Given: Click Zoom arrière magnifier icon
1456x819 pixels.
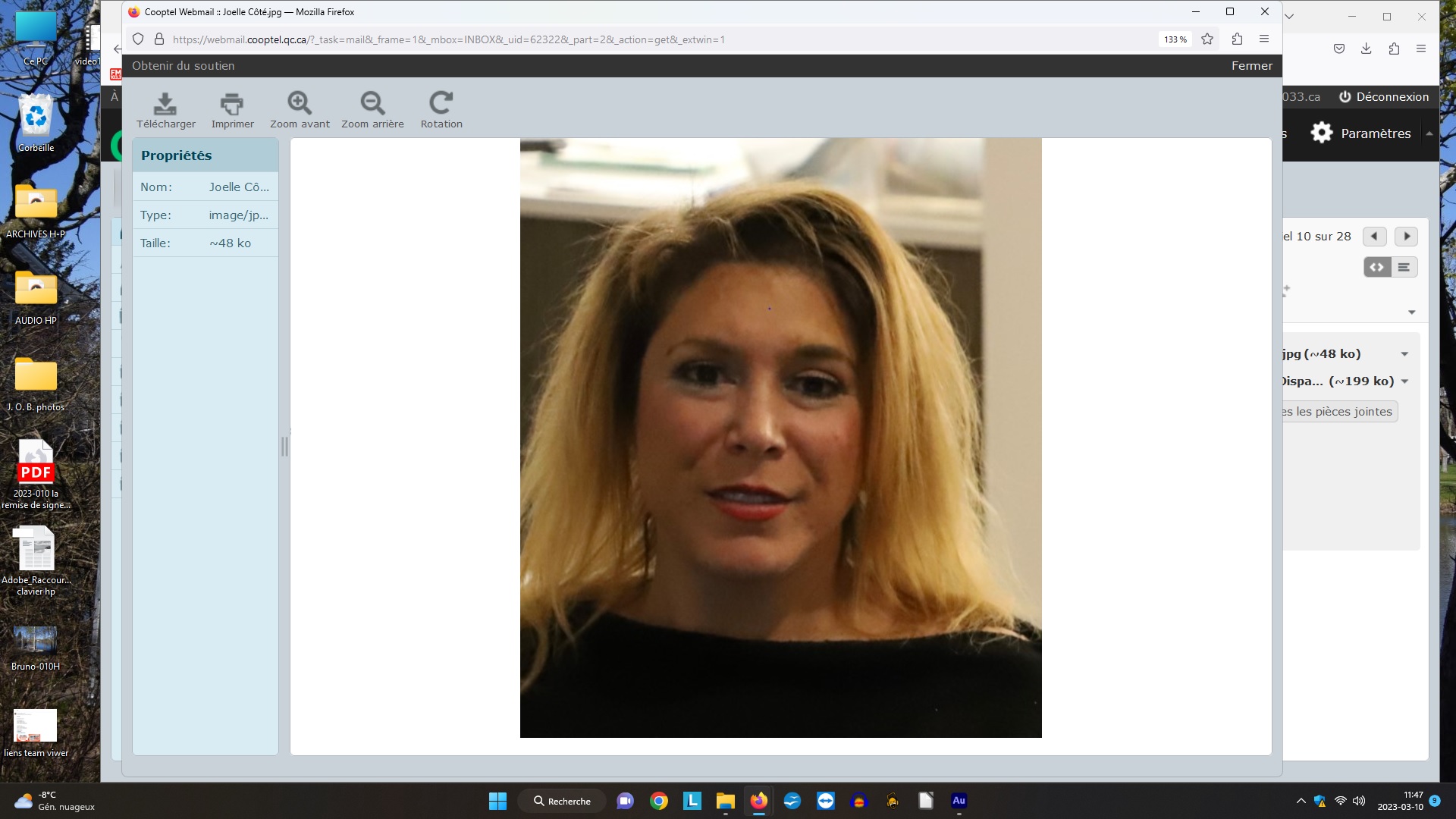Looking at the screenshot, I should coord(372,104).
